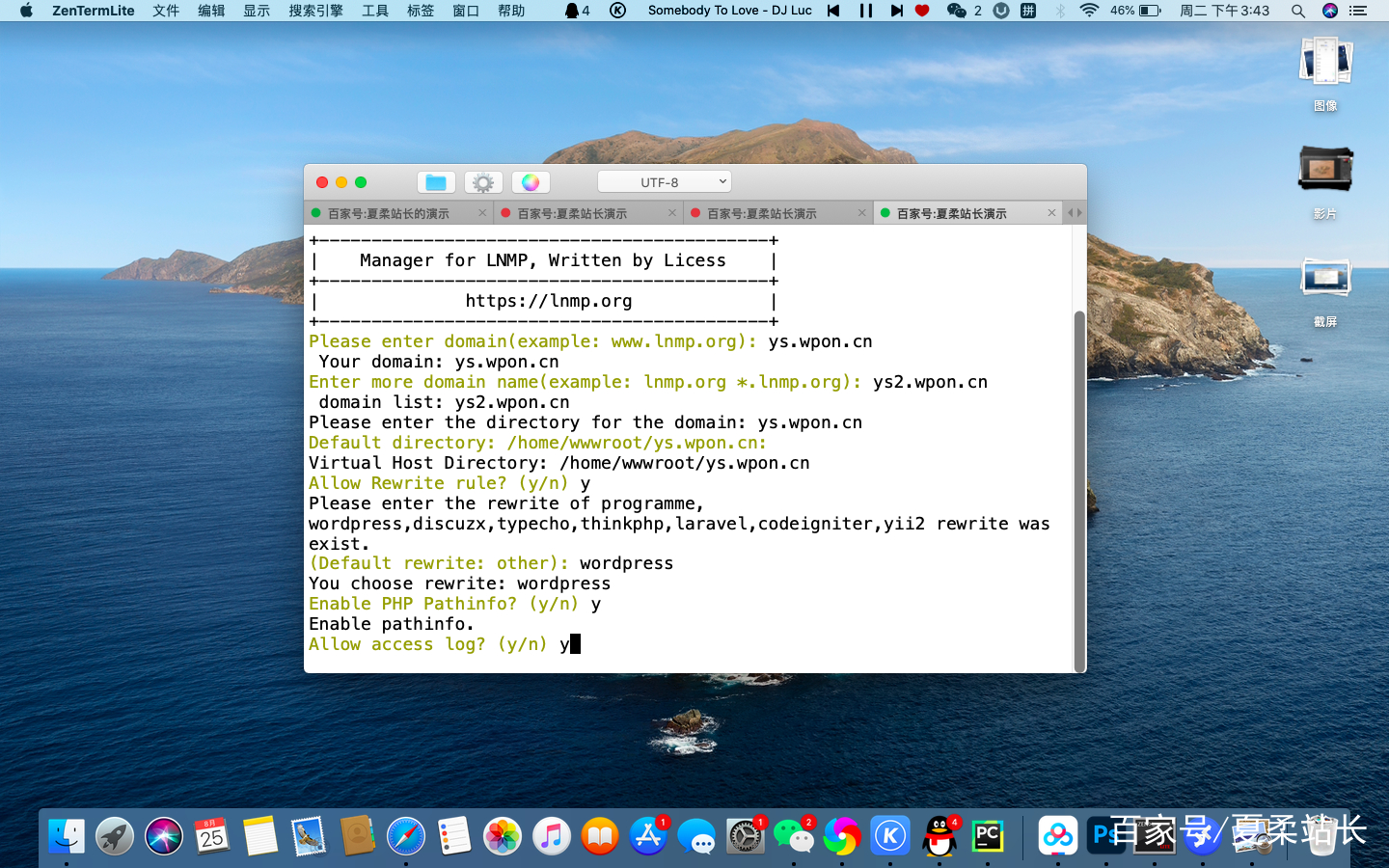Open the 文件 menu
Viewport: 1389px width, 868px height.
(x=166, y=11)
